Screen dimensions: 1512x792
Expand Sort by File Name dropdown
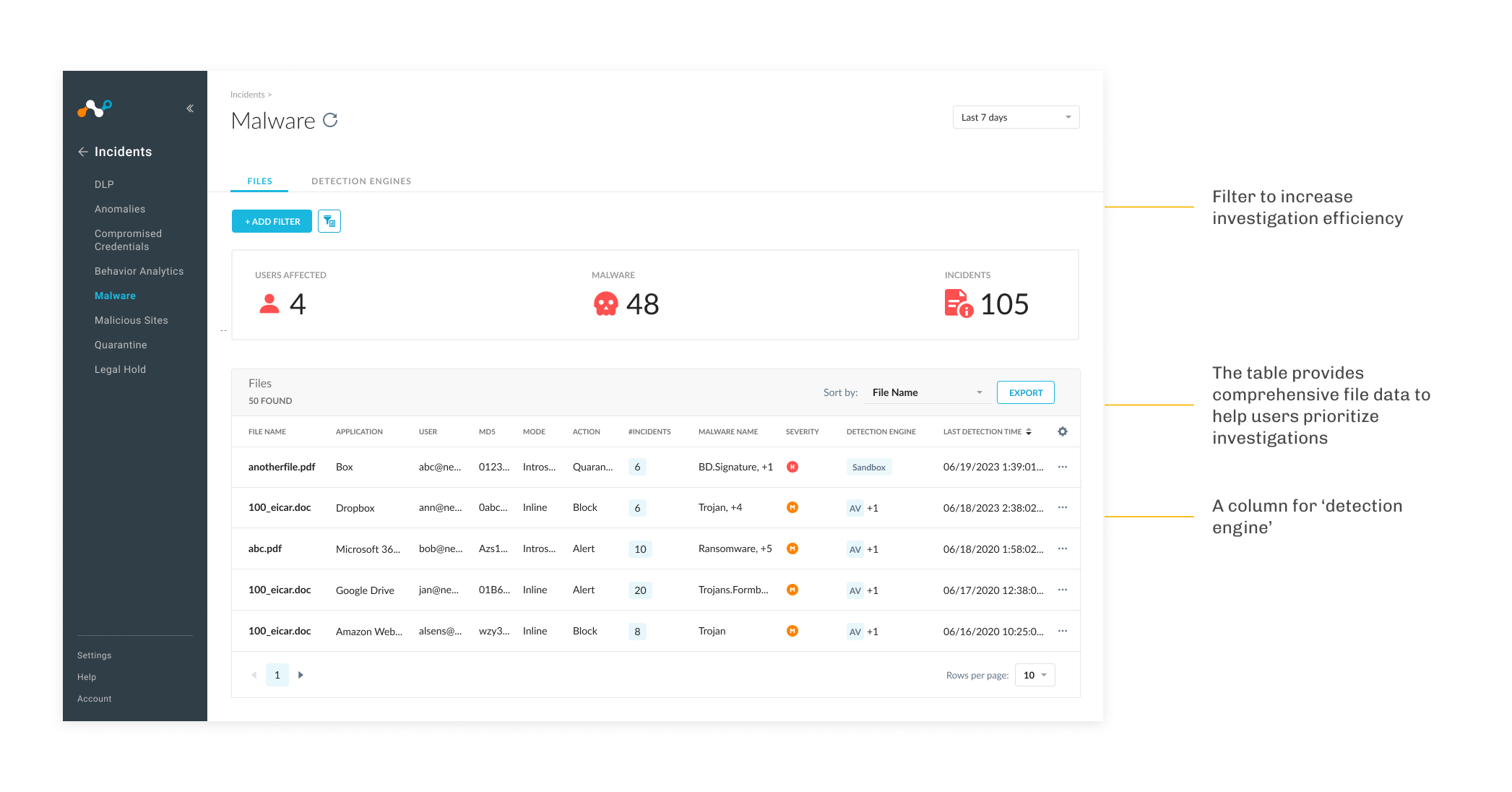(927, 392)
